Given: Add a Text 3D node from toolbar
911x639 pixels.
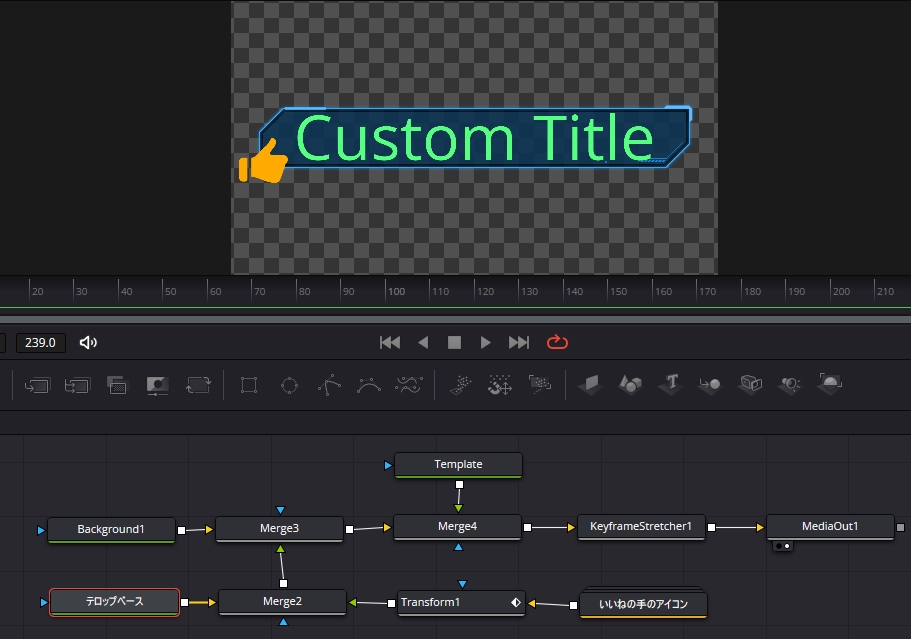Looking at the screenshot, I should coord(670,384).
